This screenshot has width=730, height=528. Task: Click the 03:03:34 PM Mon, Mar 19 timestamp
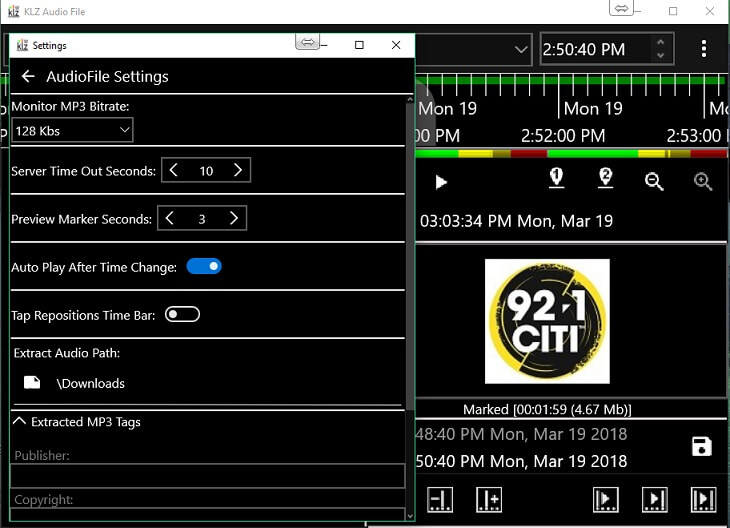point(516,221)
